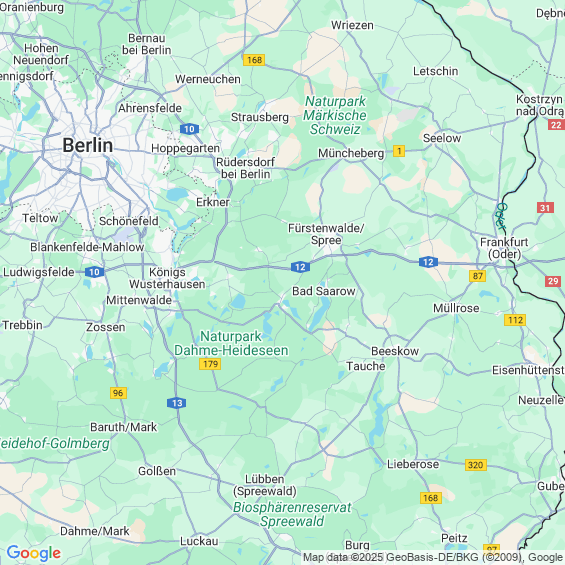Open the Map data copyright notice
The image size is (565, 565).
433,557
